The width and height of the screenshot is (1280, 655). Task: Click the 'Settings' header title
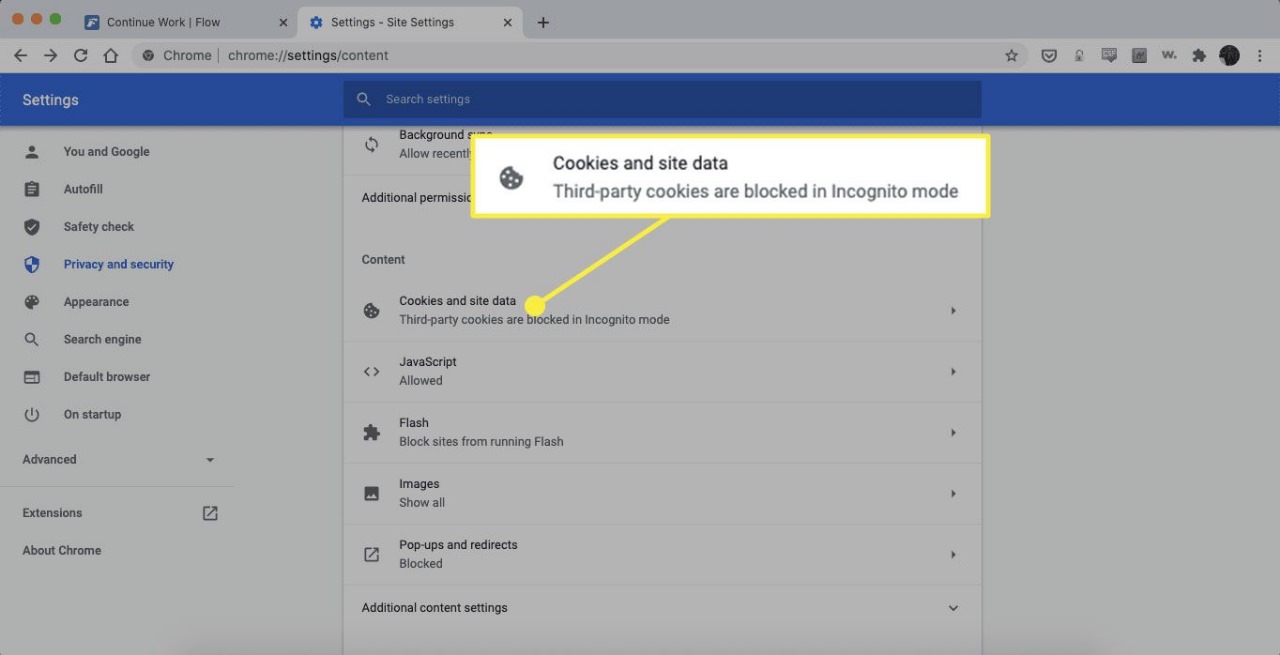coord(50,100)
